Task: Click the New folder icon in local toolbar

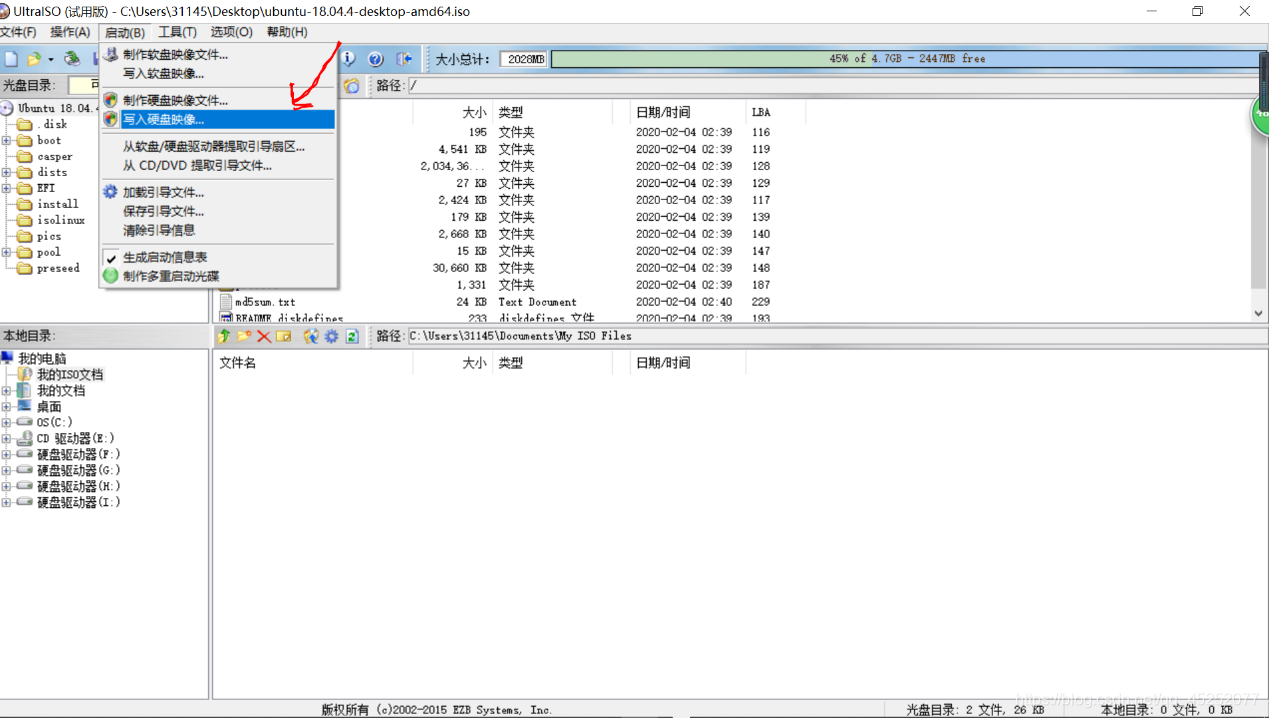Action: coord(244,336)
